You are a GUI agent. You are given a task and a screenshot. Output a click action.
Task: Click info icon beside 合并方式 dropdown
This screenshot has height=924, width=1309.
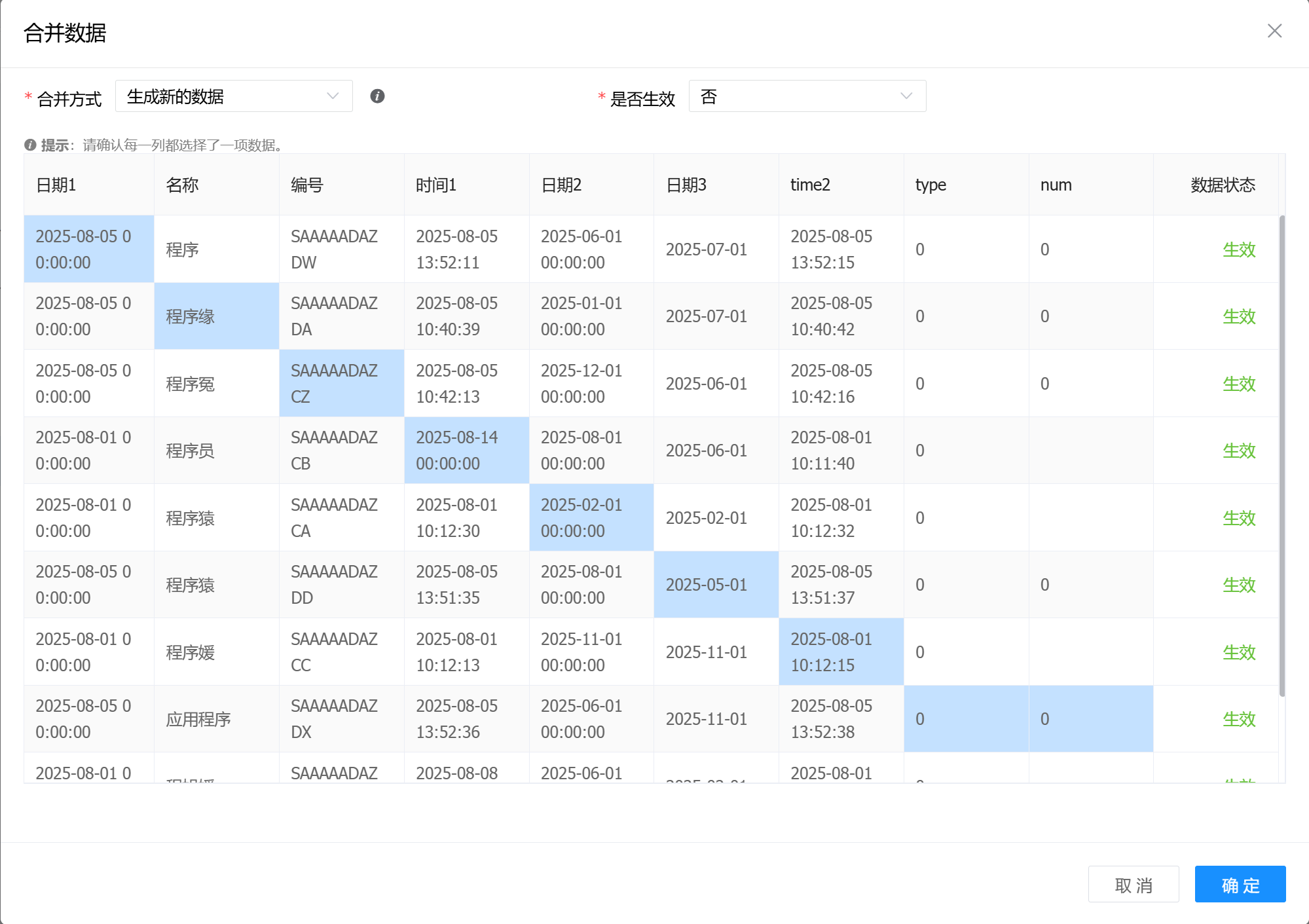coord(377,96)
